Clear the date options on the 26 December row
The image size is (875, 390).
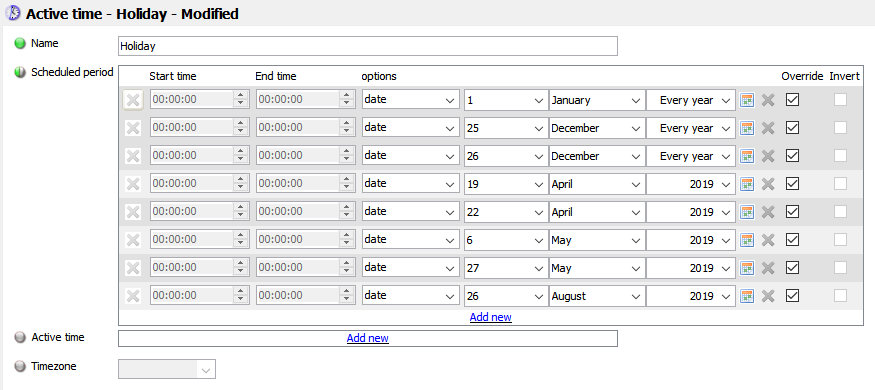(768, 156)
